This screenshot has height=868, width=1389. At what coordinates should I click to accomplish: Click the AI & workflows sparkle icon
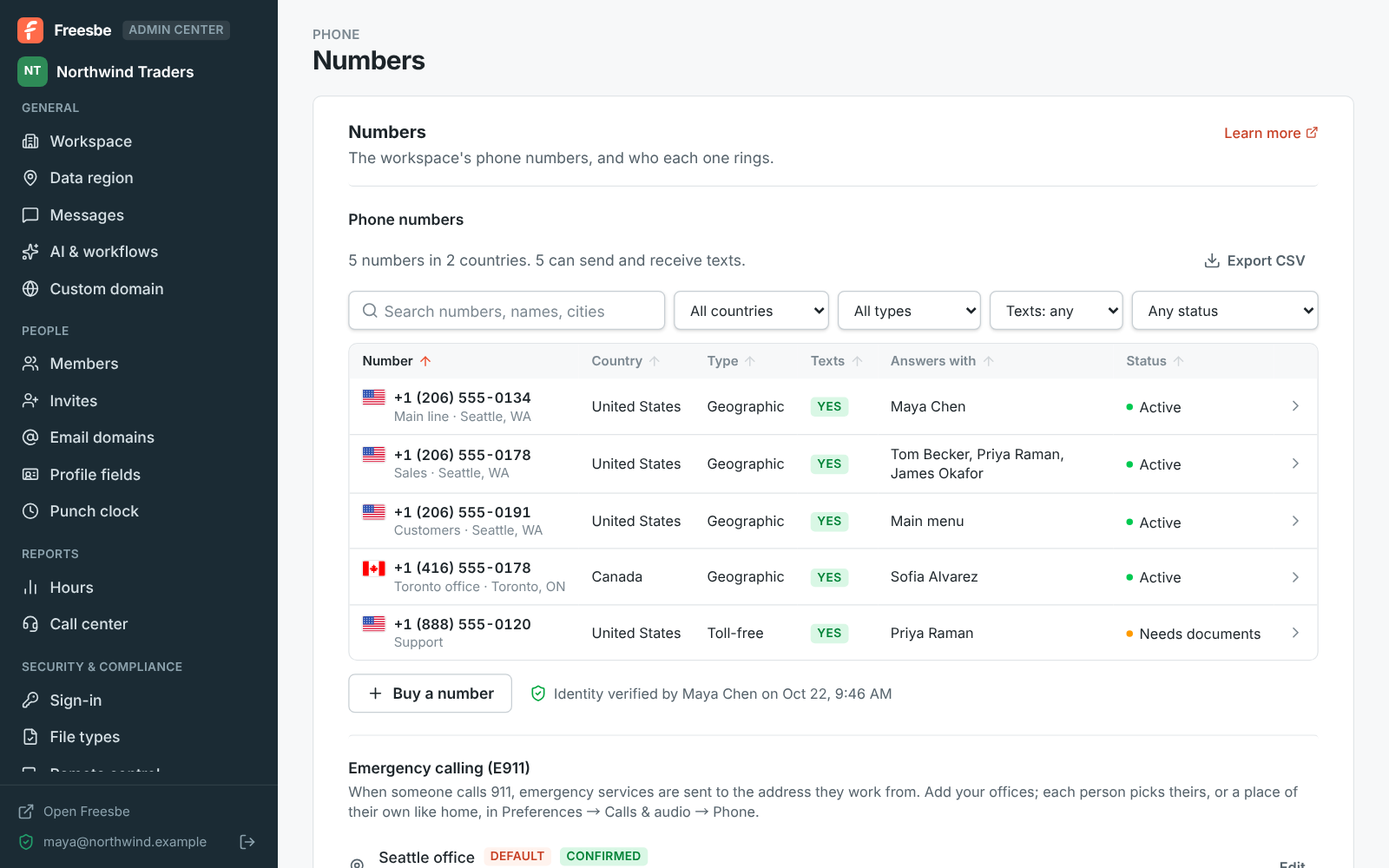pos(30,252)
